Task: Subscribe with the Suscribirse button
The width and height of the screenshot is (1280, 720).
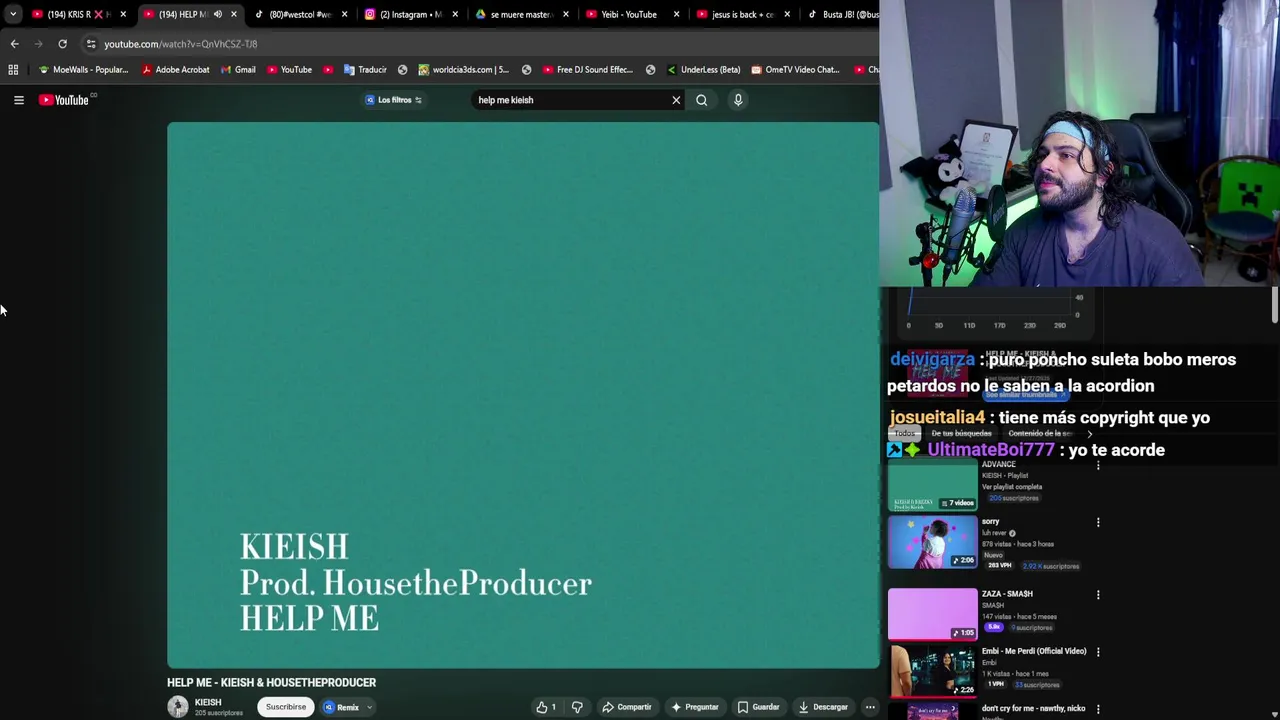Action: click(x=286, y=707)
